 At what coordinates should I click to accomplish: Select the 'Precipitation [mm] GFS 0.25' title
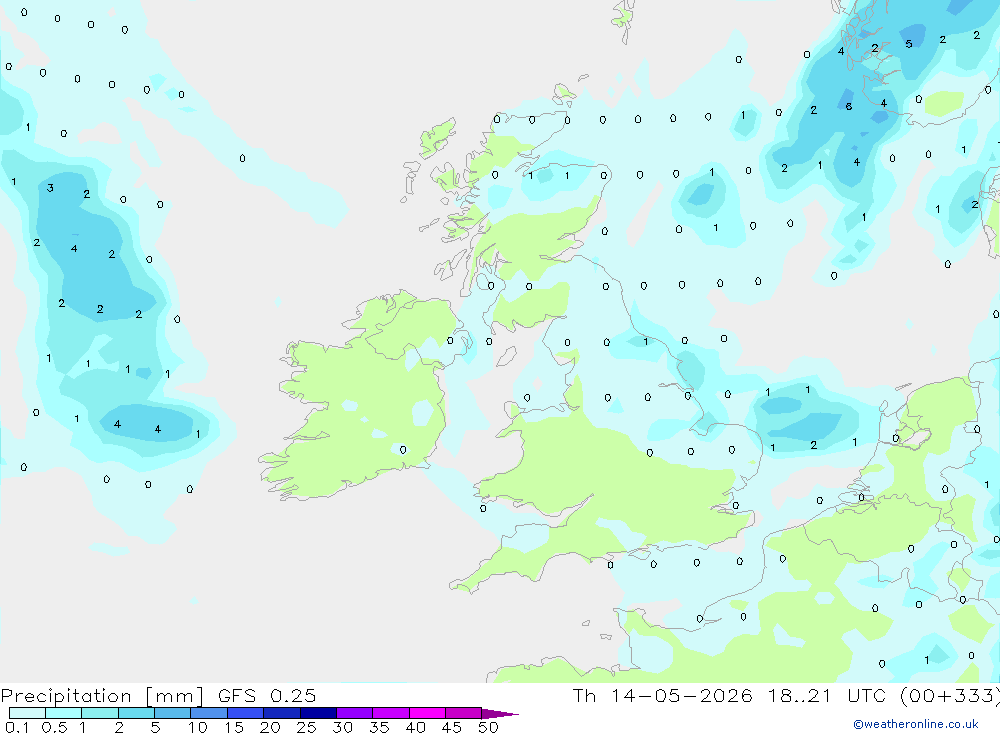158,695
